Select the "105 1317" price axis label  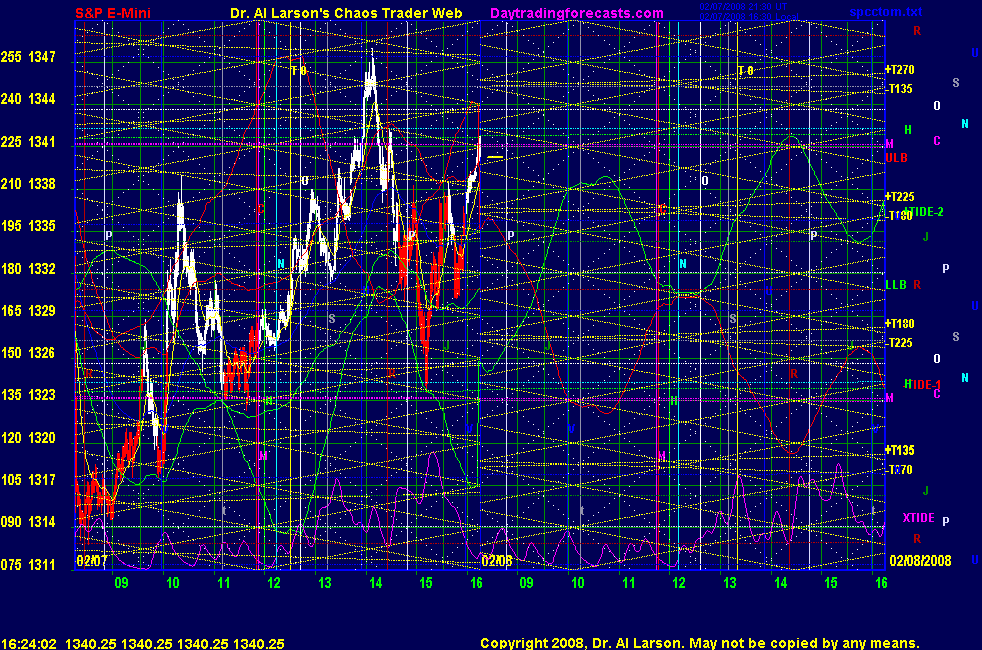(28, 480)
